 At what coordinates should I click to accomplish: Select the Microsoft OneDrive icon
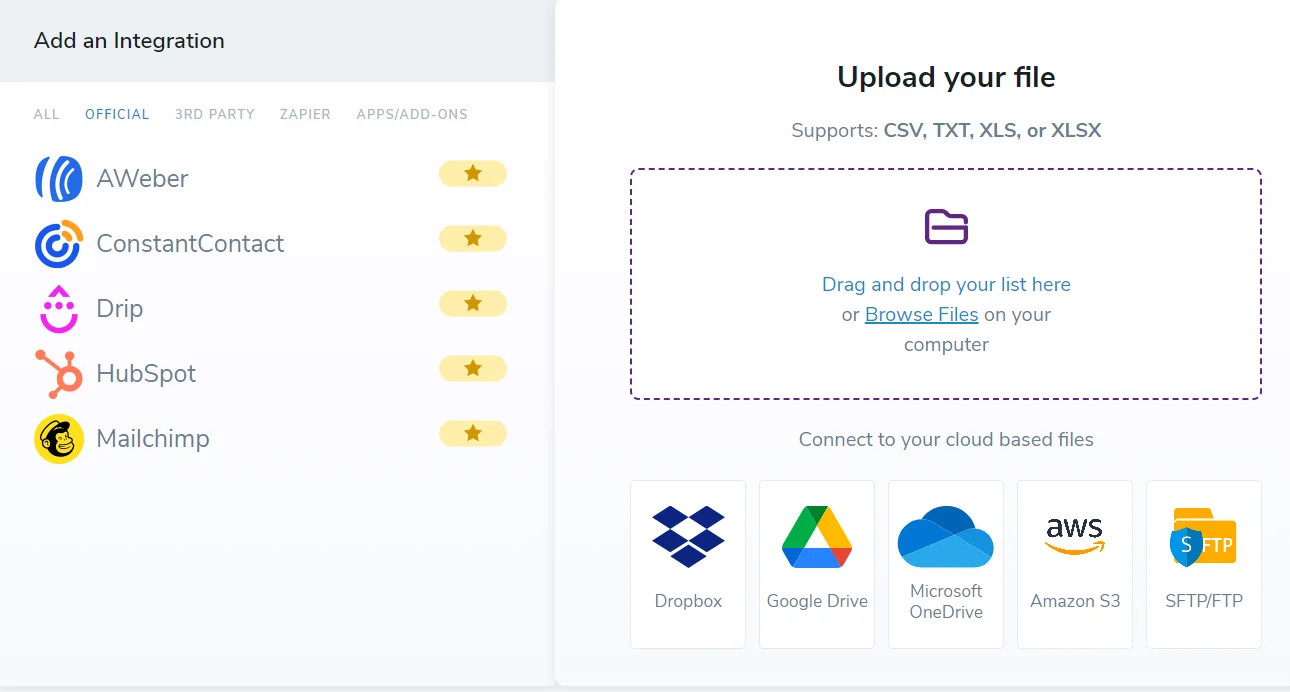coord(945,535)
